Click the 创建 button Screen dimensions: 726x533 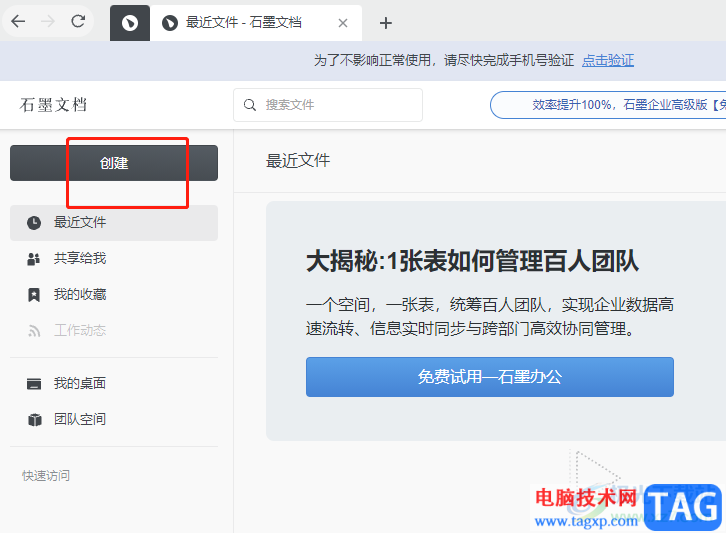(x=114, y=163)
